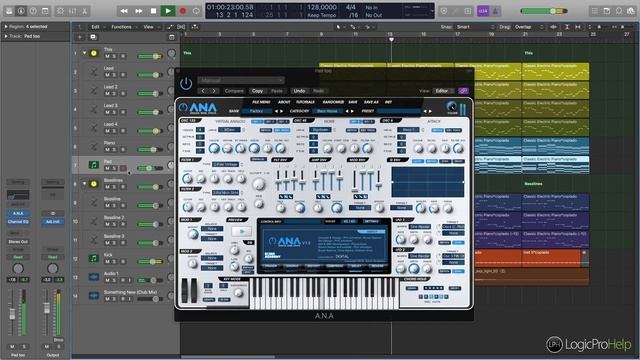The width and height of the screenshot is (640, 360).
Task: Open the Loop Browser button
Action: pos(619,11)
